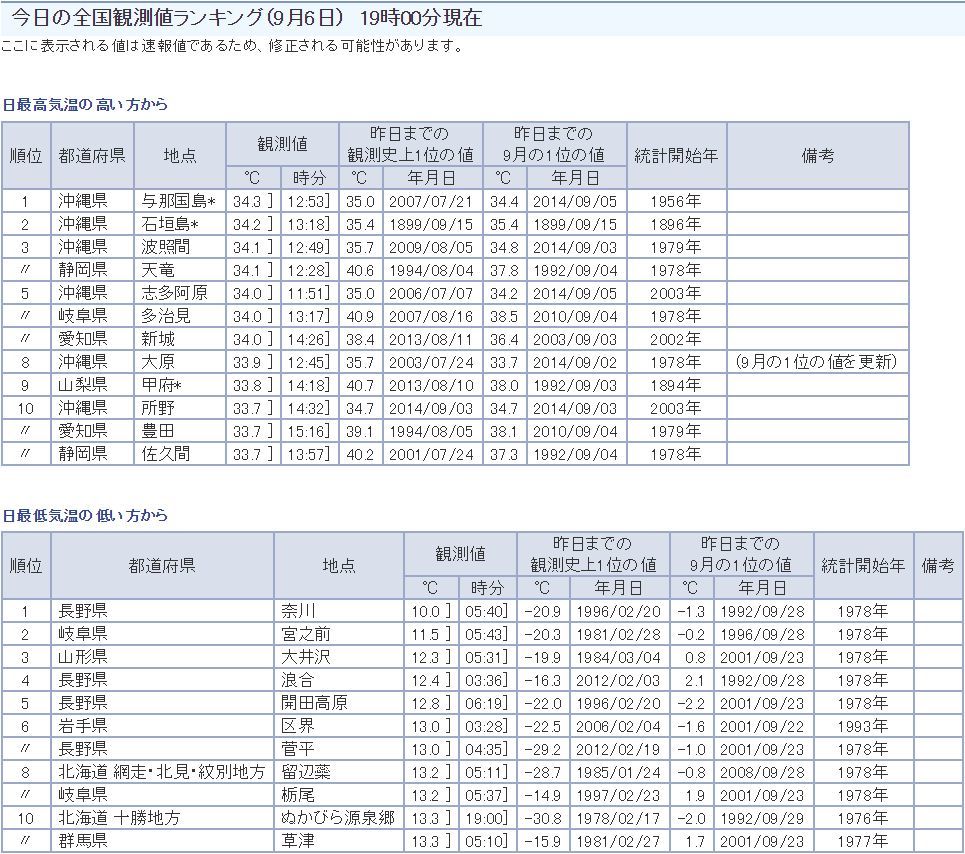This screenshot has height=854, width=965.
Task: Select the 大井沢 observation point
Action: click(x=305, y=657)
